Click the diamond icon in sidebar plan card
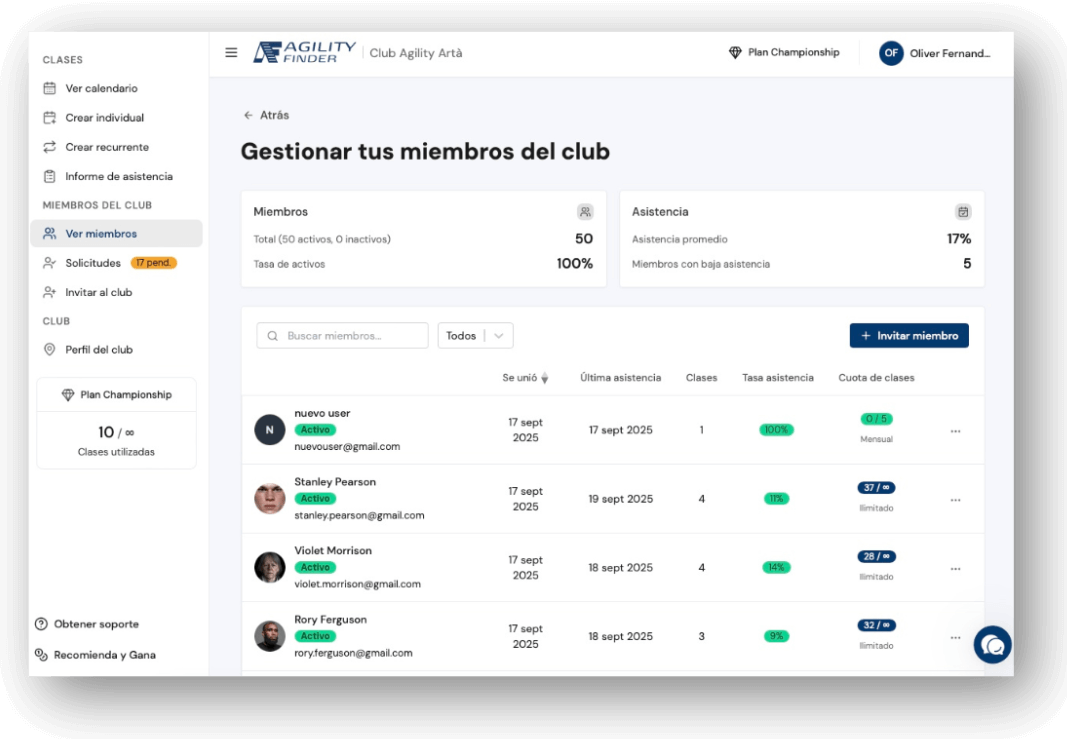This screenshot has width=1067, height=739. click(x=68, y=395)
